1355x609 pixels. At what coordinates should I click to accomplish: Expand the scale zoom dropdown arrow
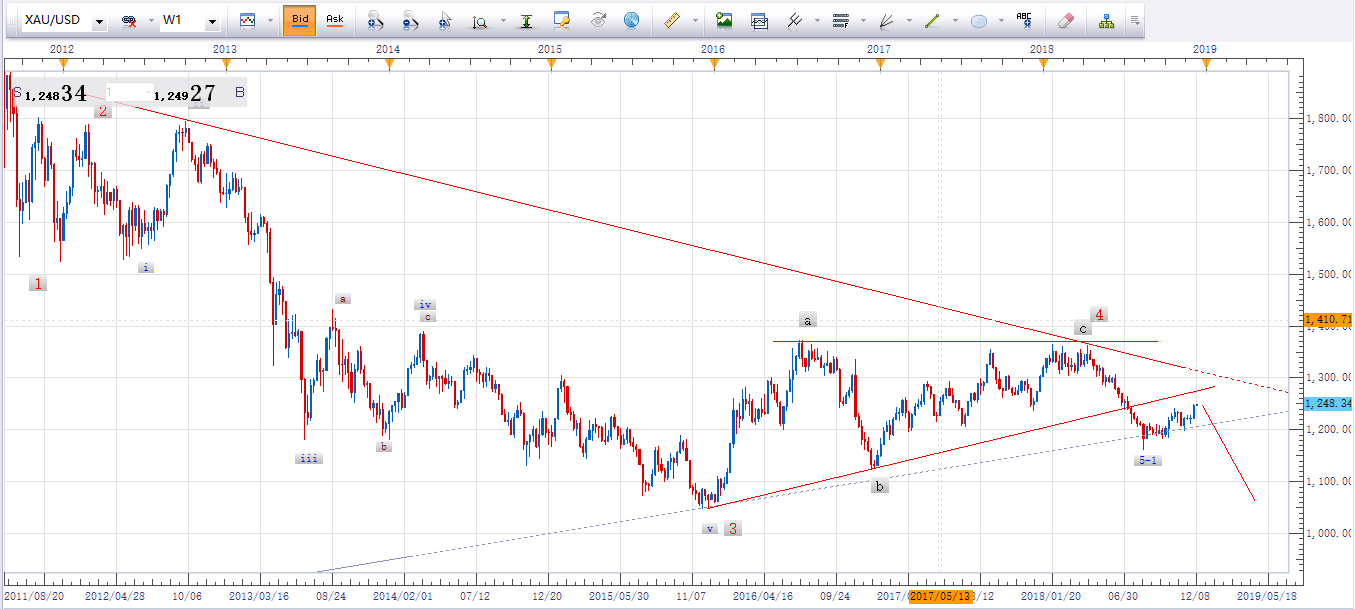(504, 21)
